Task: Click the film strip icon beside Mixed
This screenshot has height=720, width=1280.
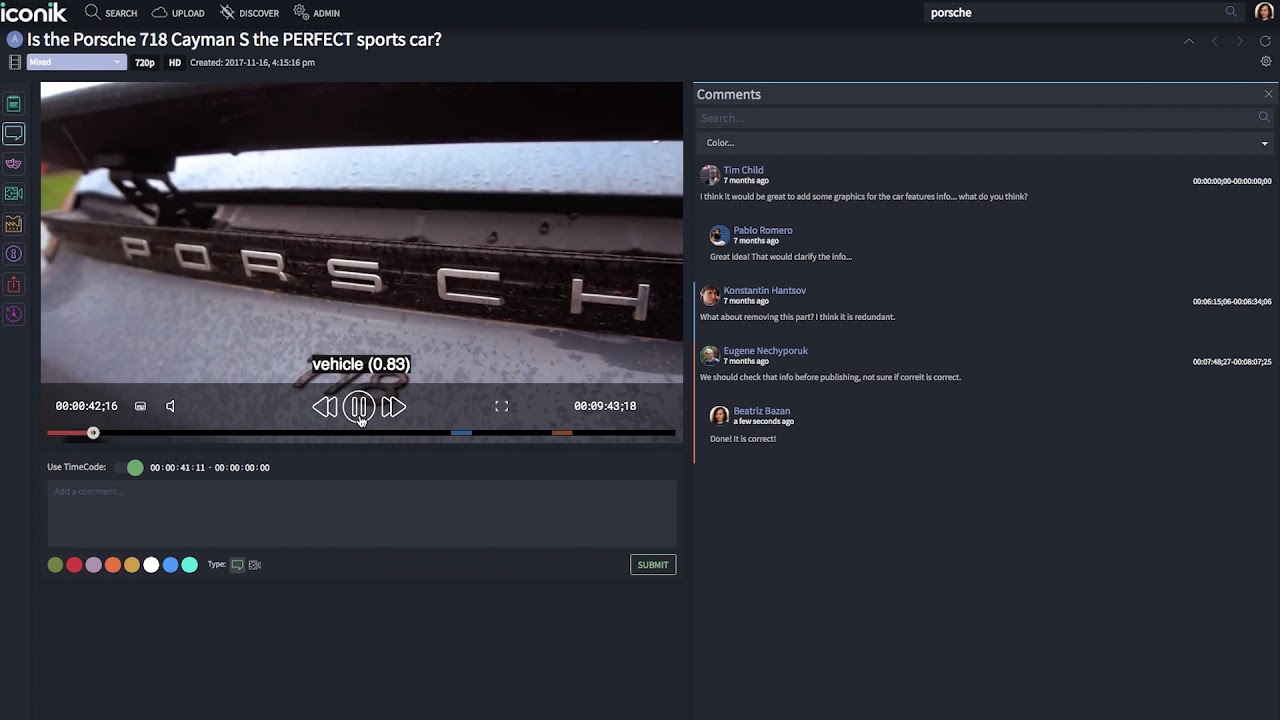Action: pyautogui.click(x=15, y=62)
